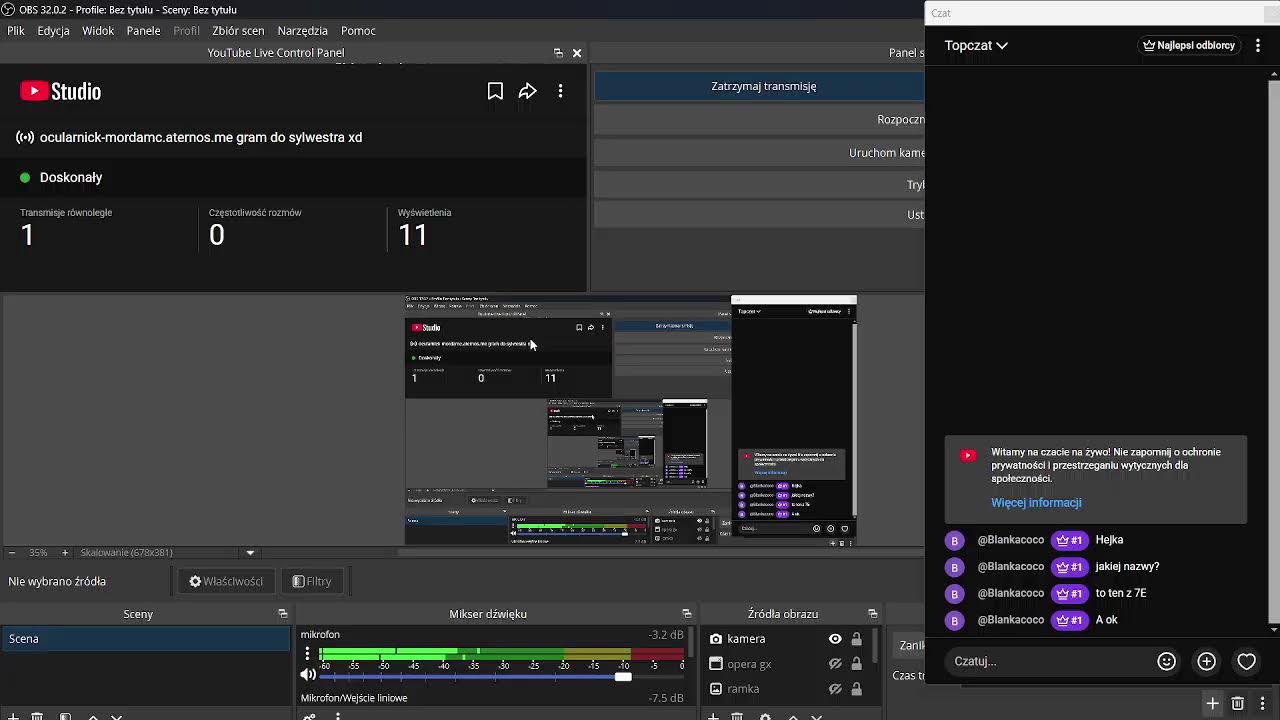
Task: Open source Właściwości
Action: (226, 581)
